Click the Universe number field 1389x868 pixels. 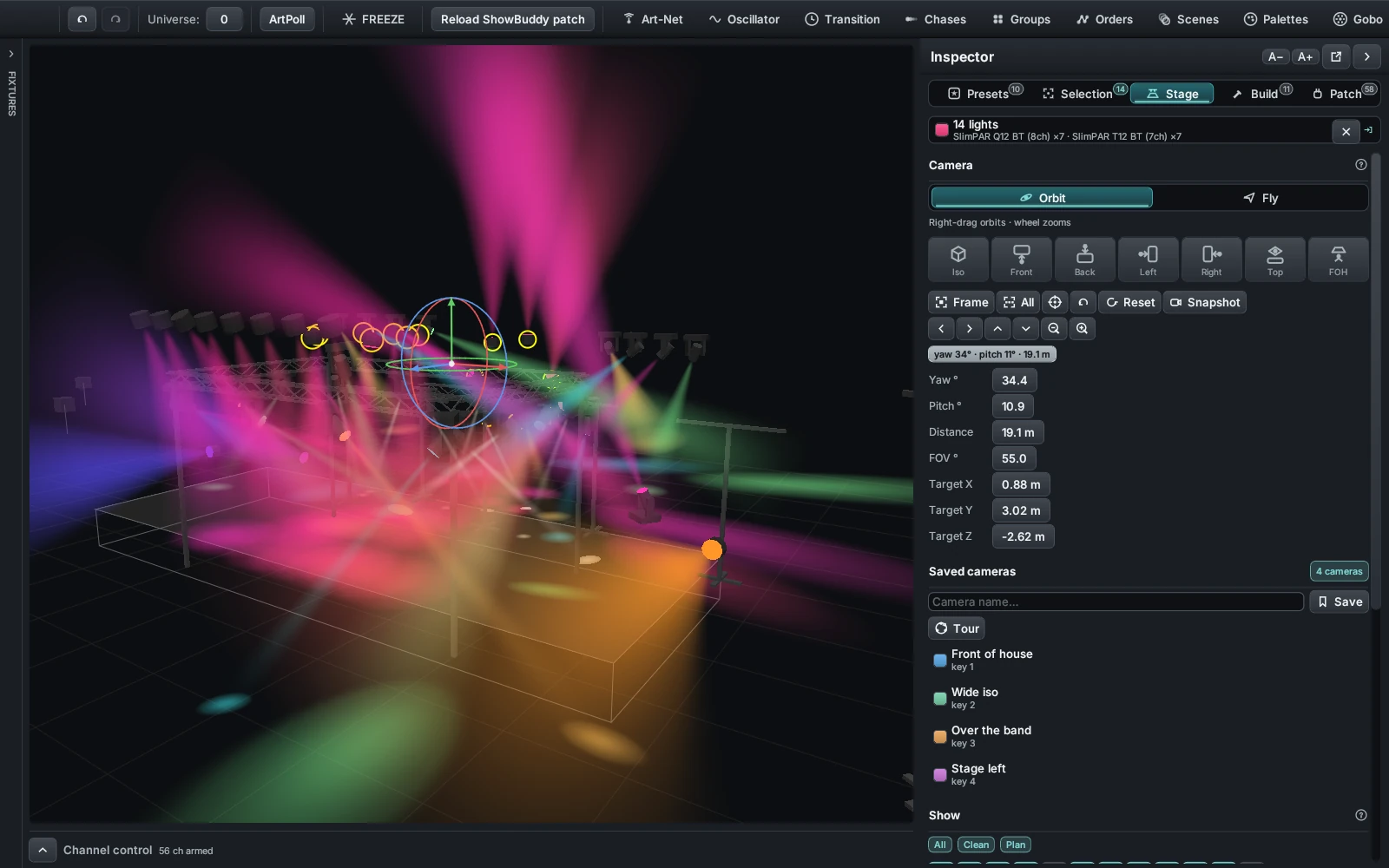pyautogui.click(x=224, y=19)
